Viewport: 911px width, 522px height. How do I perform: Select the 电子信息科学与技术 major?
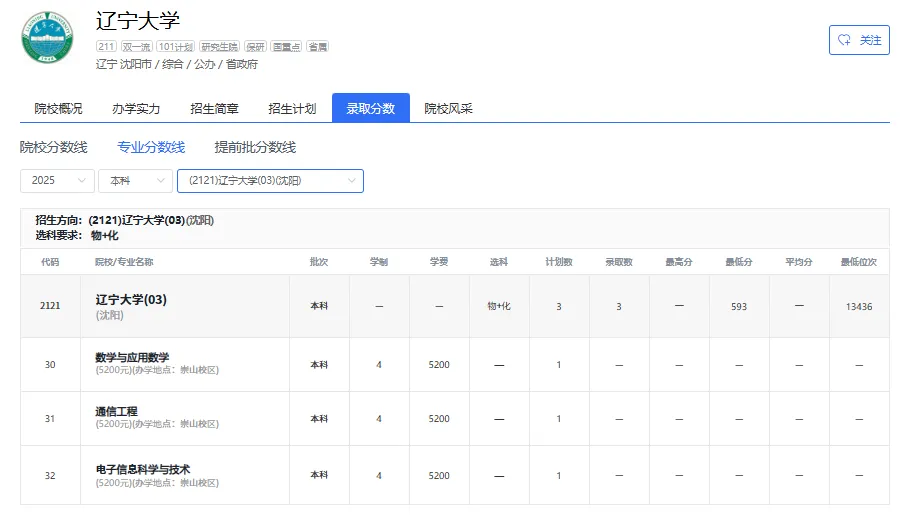pyautogui.click(x=143, y=469)
